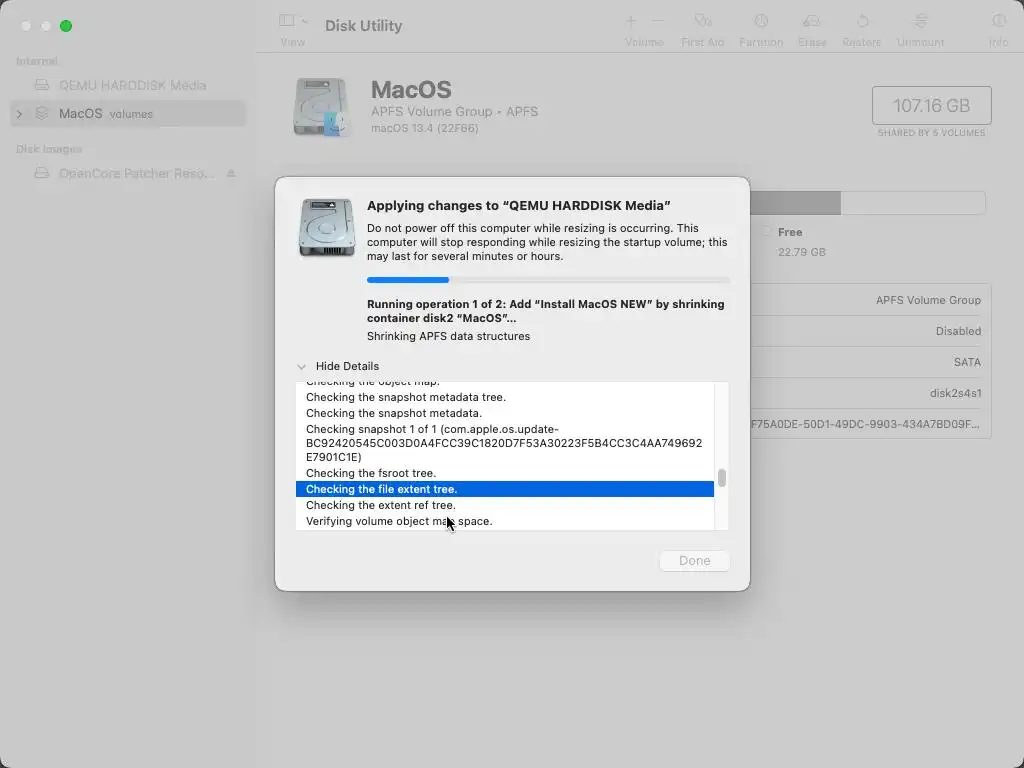Open the Info toolbar icon

pos(999,21)
